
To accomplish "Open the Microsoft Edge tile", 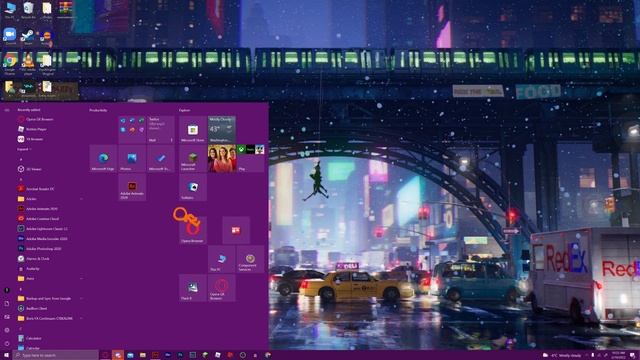I will point(103,158).
